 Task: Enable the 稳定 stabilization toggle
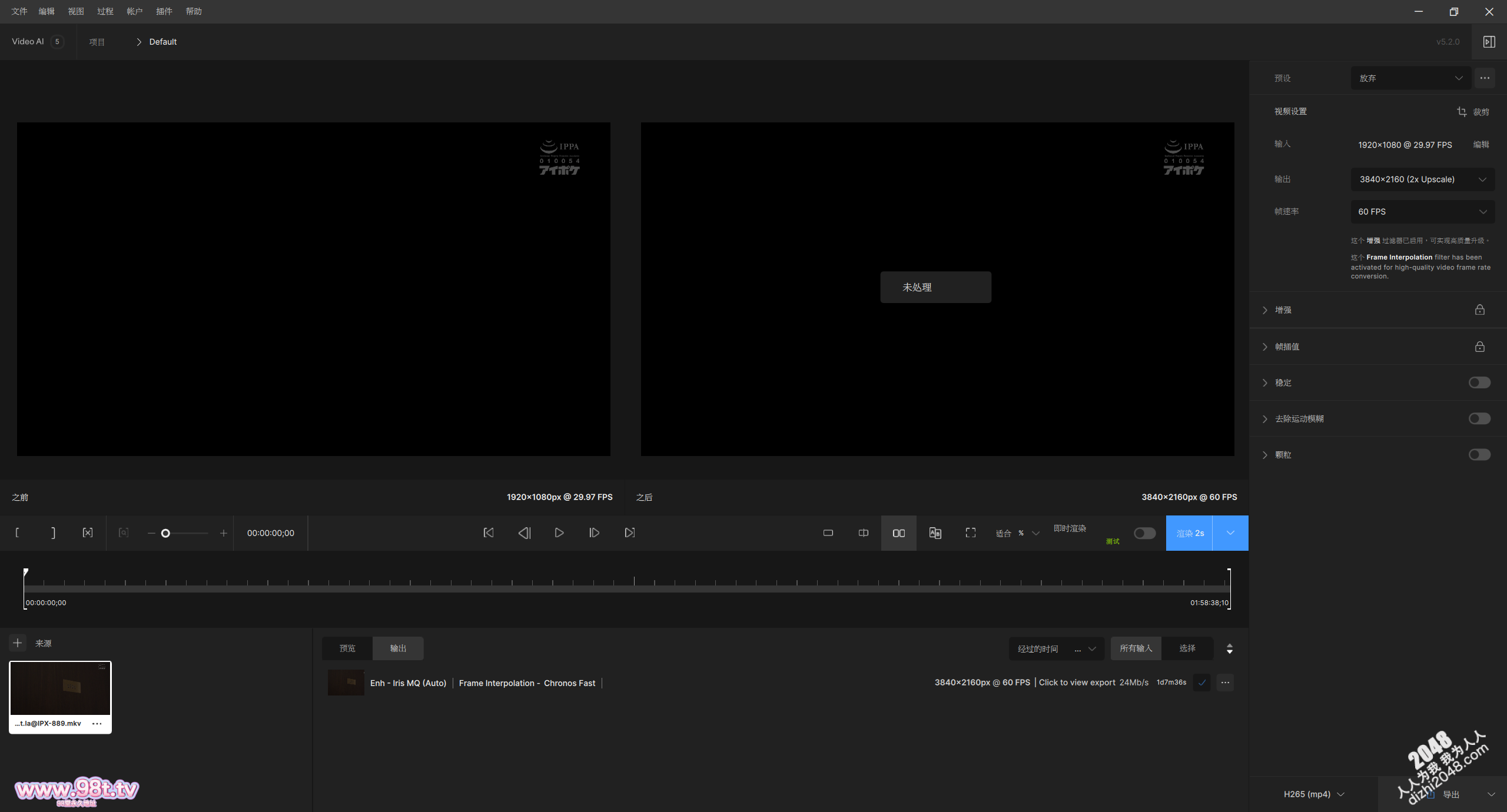(x=1479, y=382)
